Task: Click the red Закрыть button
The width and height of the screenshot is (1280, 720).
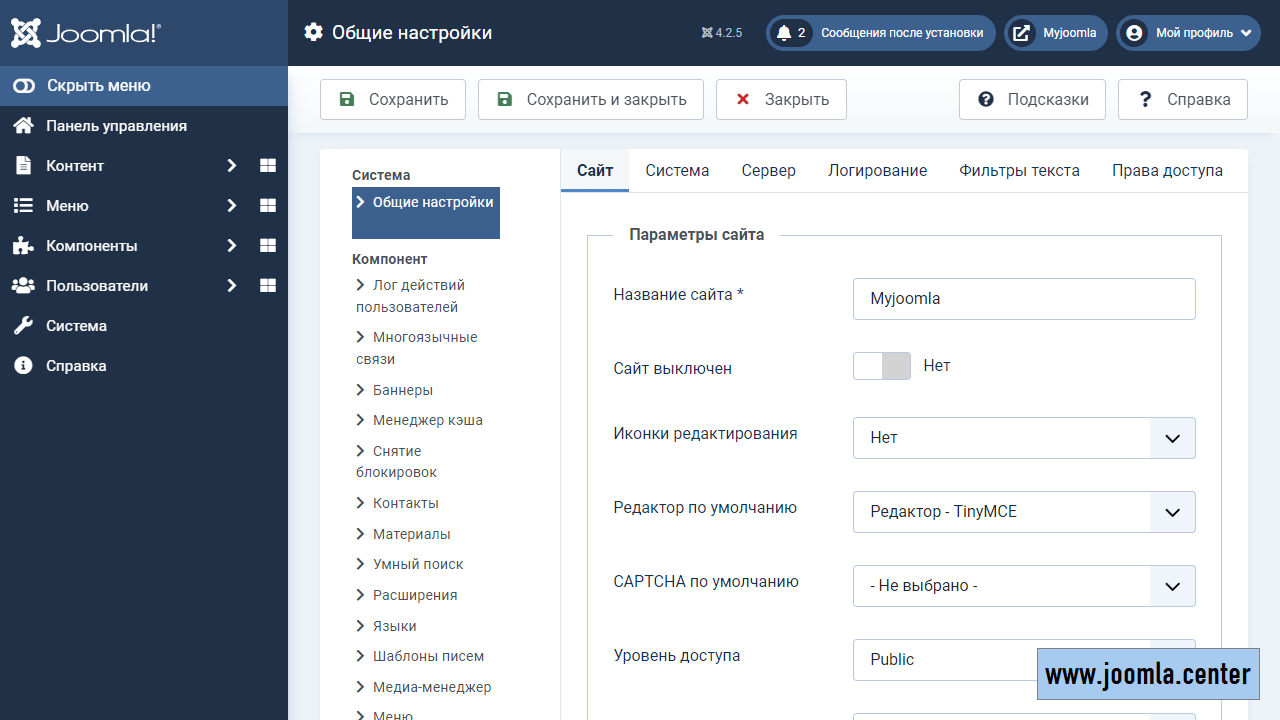Action: point(781,100)
